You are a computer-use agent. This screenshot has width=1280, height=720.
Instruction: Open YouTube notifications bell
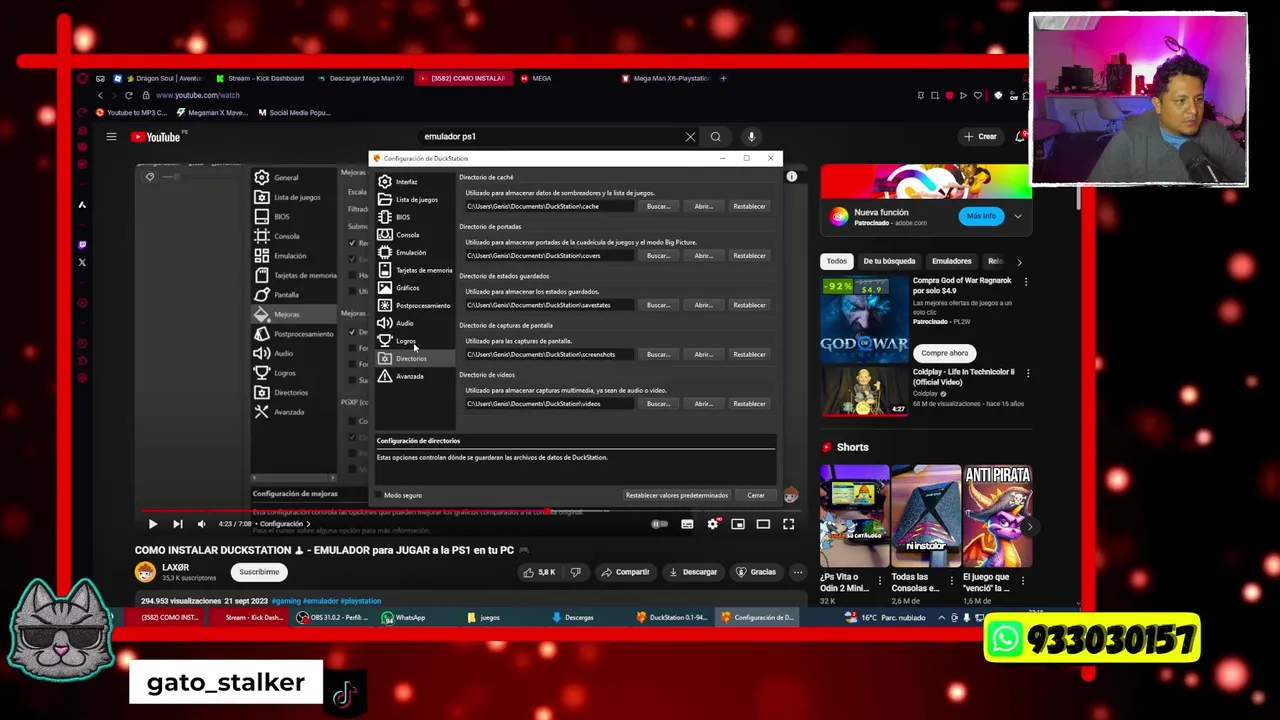[x=1021, y=137]
